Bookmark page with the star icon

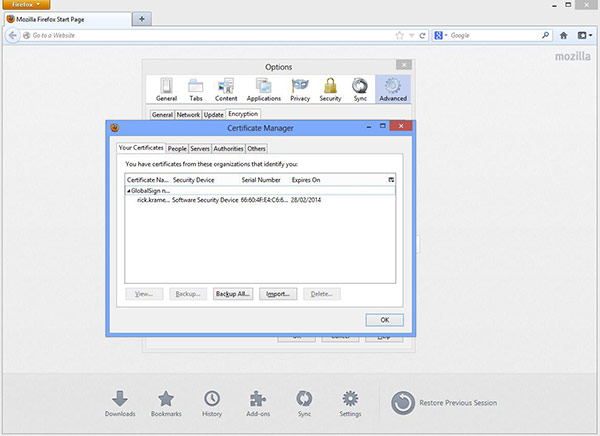tap(399, 36)
